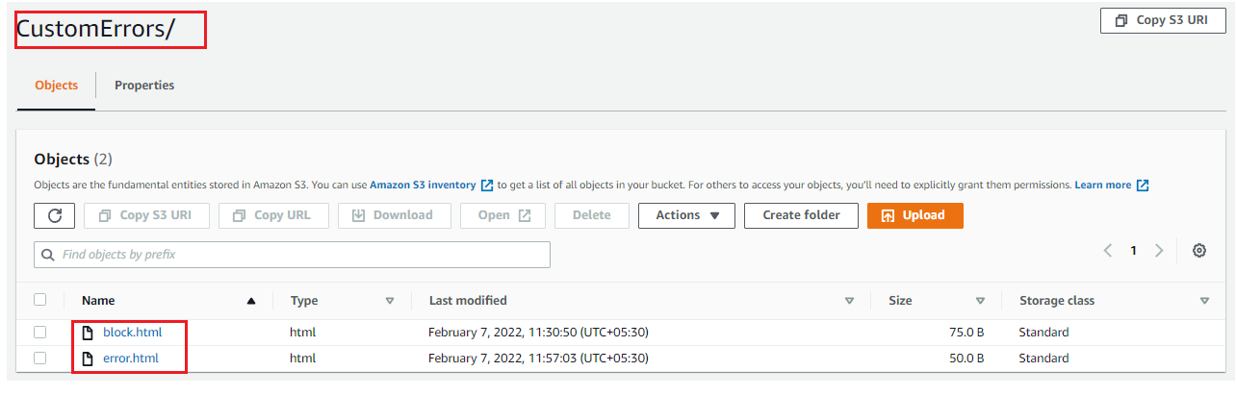Viewport: 1236px width, 396px height.
Task: Go to next page arrow
Action: coord(1159,251)
